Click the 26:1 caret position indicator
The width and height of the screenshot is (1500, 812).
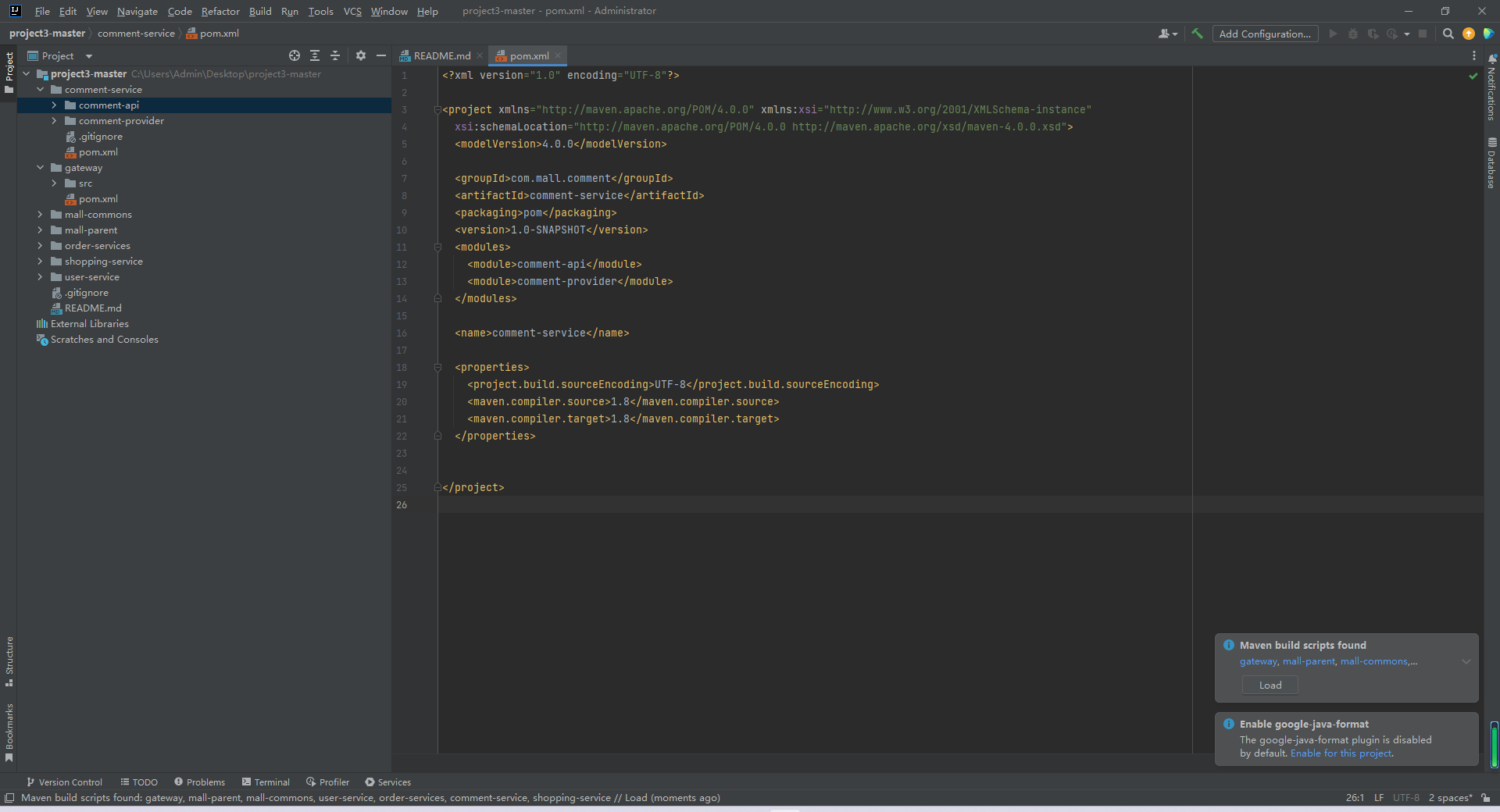click(x=1355, y=797)
